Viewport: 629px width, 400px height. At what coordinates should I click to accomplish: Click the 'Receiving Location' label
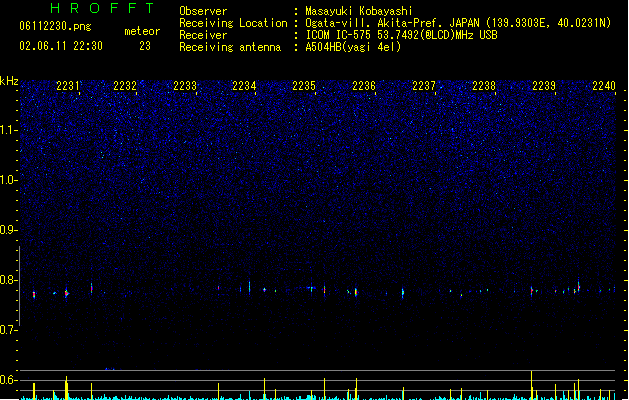point(233,24)
